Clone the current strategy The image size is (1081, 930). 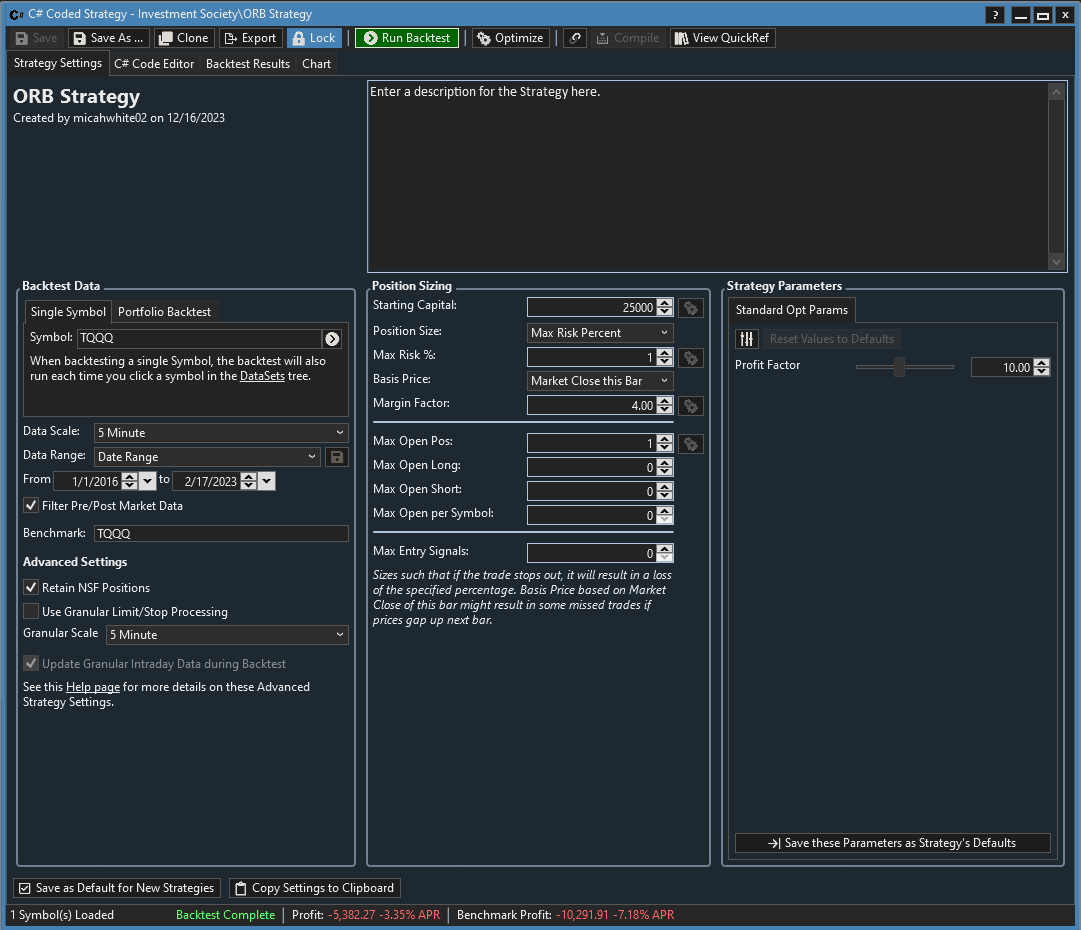pyautogui.click(x=183, y=38)
